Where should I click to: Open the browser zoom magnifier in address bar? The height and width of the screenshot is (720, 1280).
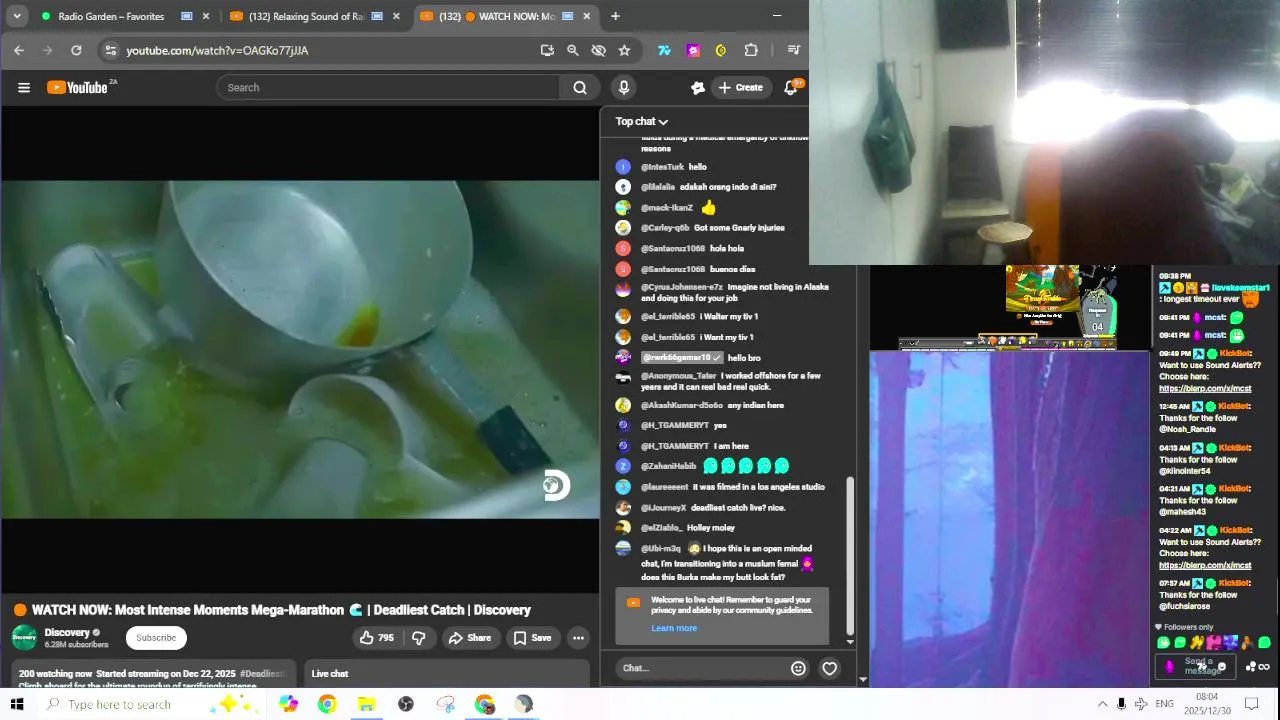tap(573, 50)
